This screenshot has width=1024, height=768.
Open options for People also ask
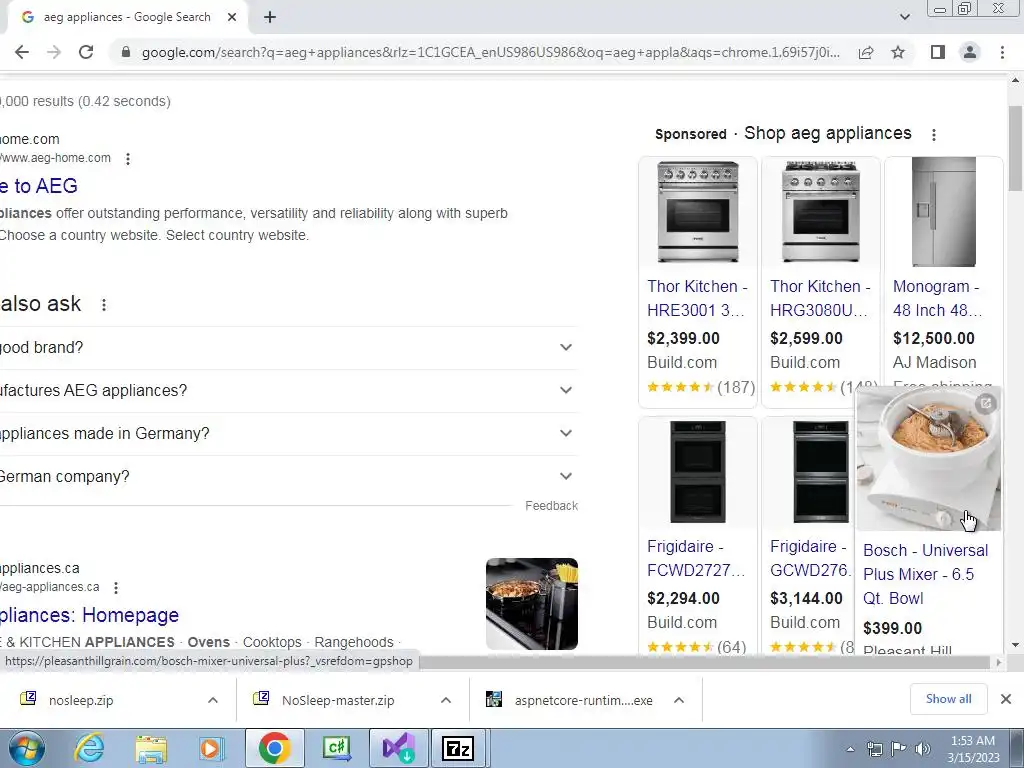coord(104,305)
